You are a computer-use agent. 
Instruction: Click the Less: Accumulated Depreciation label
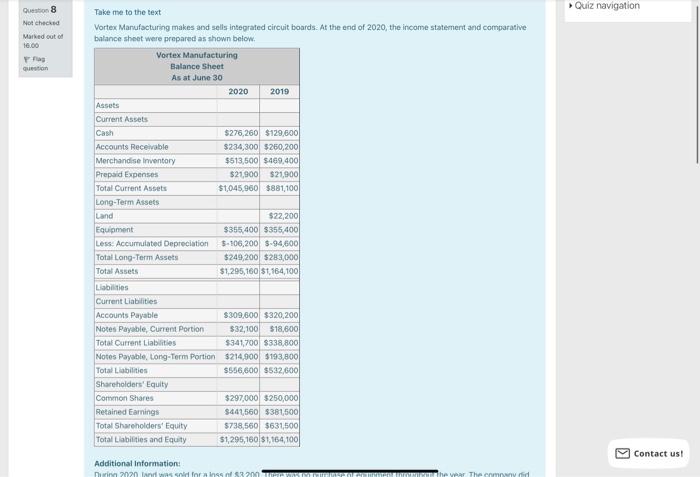[x=152, y=244]
